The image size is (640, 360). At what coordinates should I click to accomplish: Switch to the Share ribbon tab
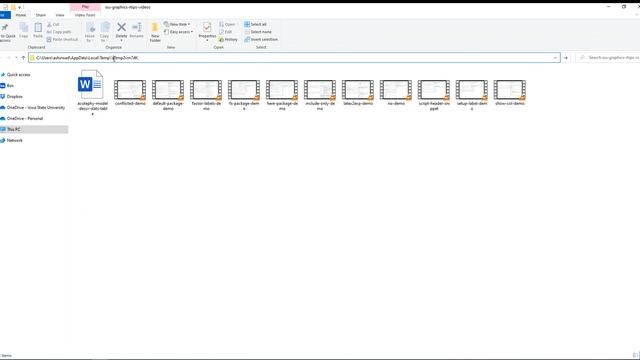40,15
